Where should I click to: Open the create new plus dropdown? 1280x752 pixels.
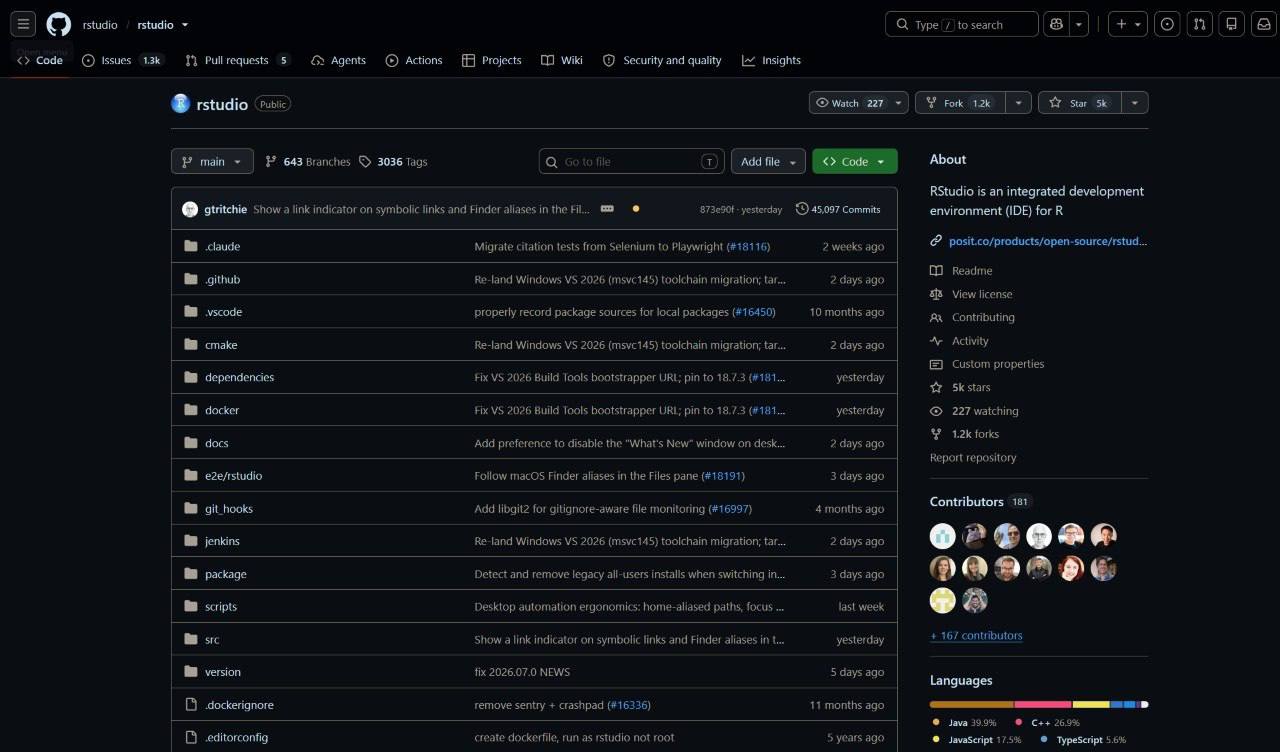coord(1128,24)
